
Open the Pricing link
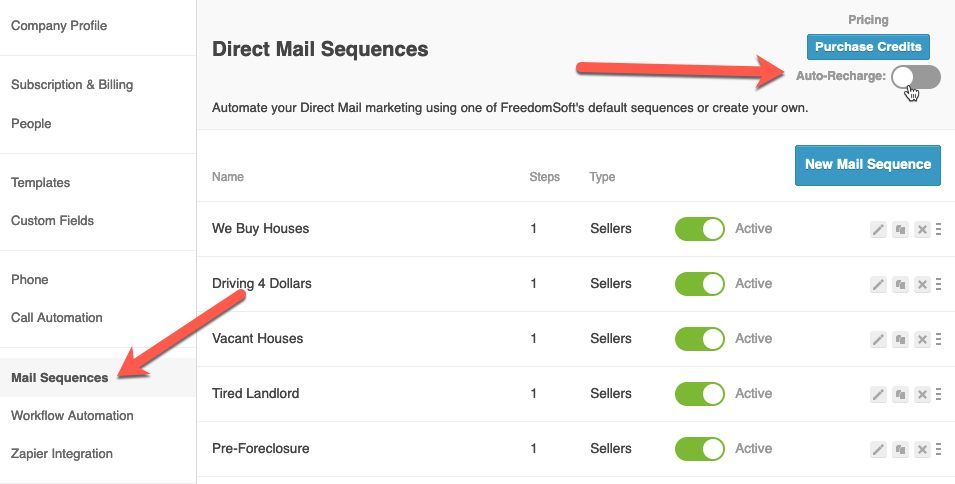[x=867, y=20]
